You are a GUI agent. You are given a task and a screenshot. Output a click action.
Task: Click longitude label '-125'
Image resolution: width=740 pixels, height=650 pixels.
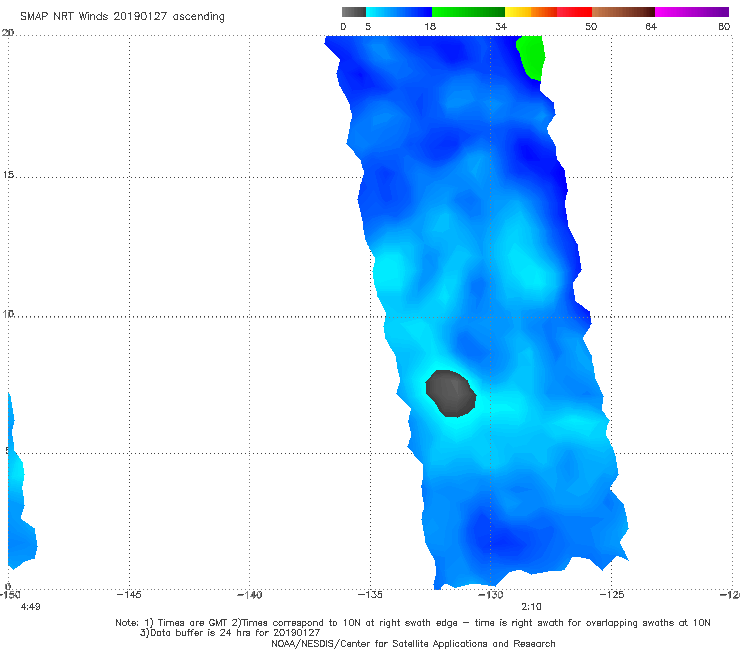pyautogui.click(x=612, y=595)
